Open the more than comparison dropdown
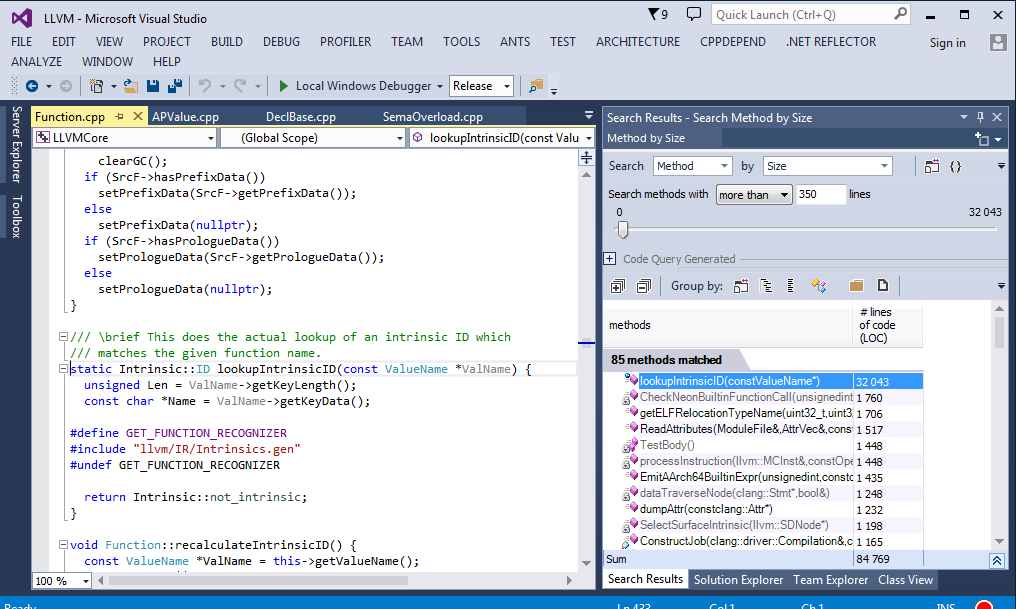The height and width of the screenshot is (609, 1016). click(x=754, y=195)
